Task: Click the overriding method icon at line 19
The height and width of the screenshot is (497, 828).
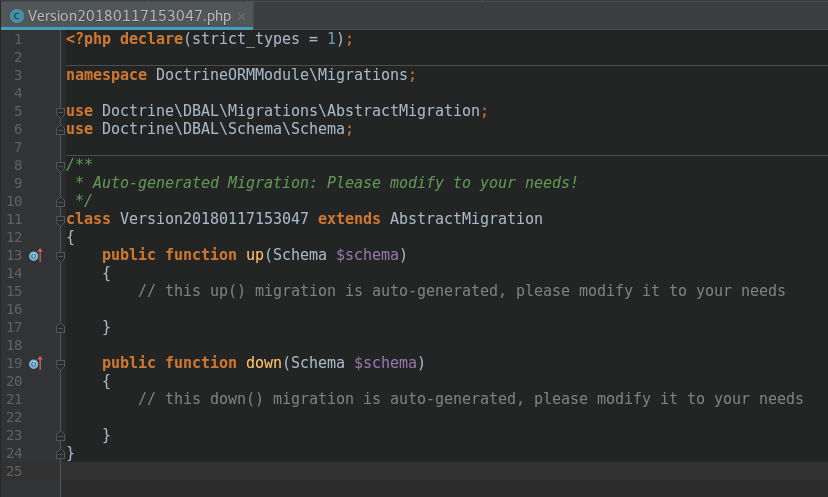Action: pyautogui.click(x=35, y=363)
